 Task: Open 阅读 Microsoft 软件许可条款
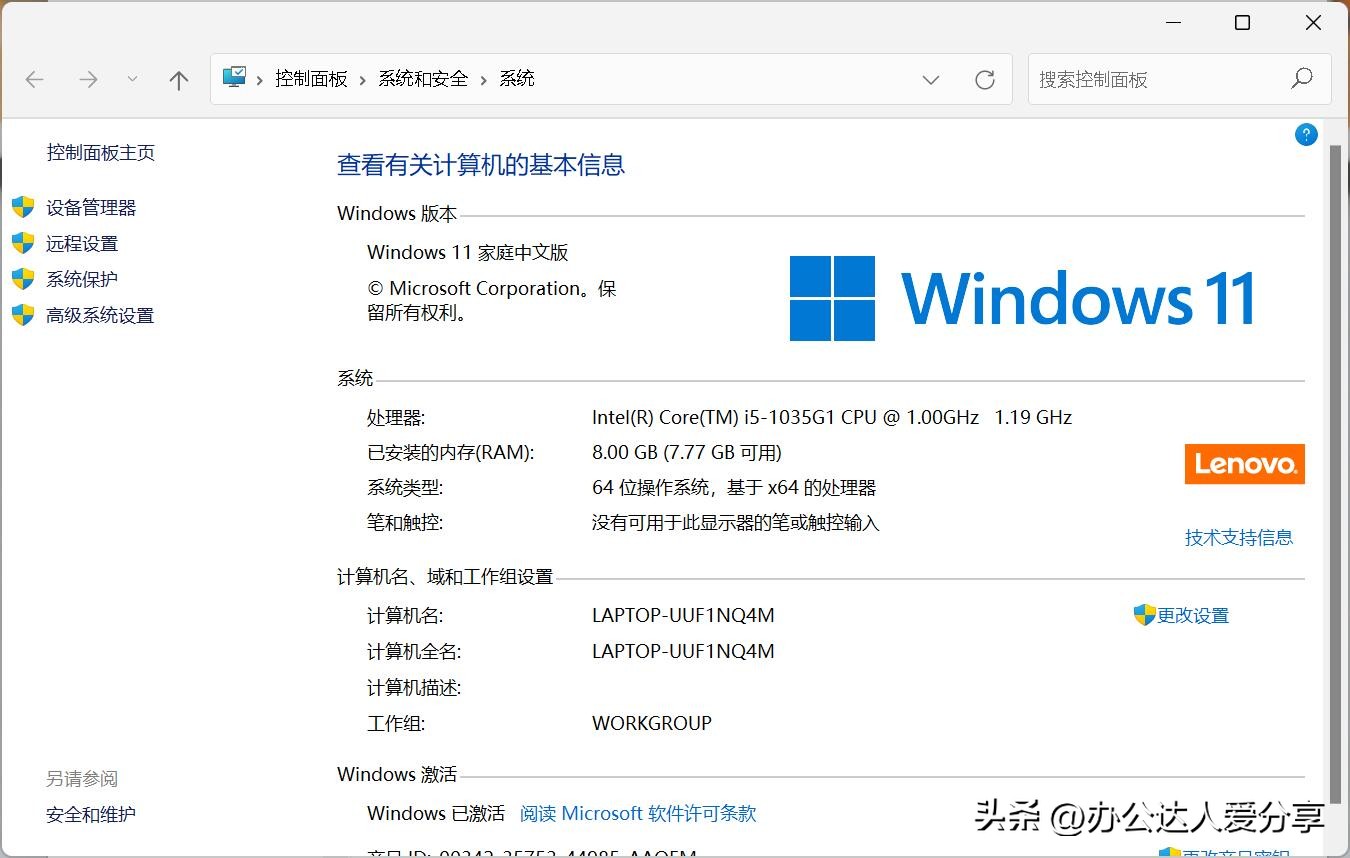coord(638,813)
